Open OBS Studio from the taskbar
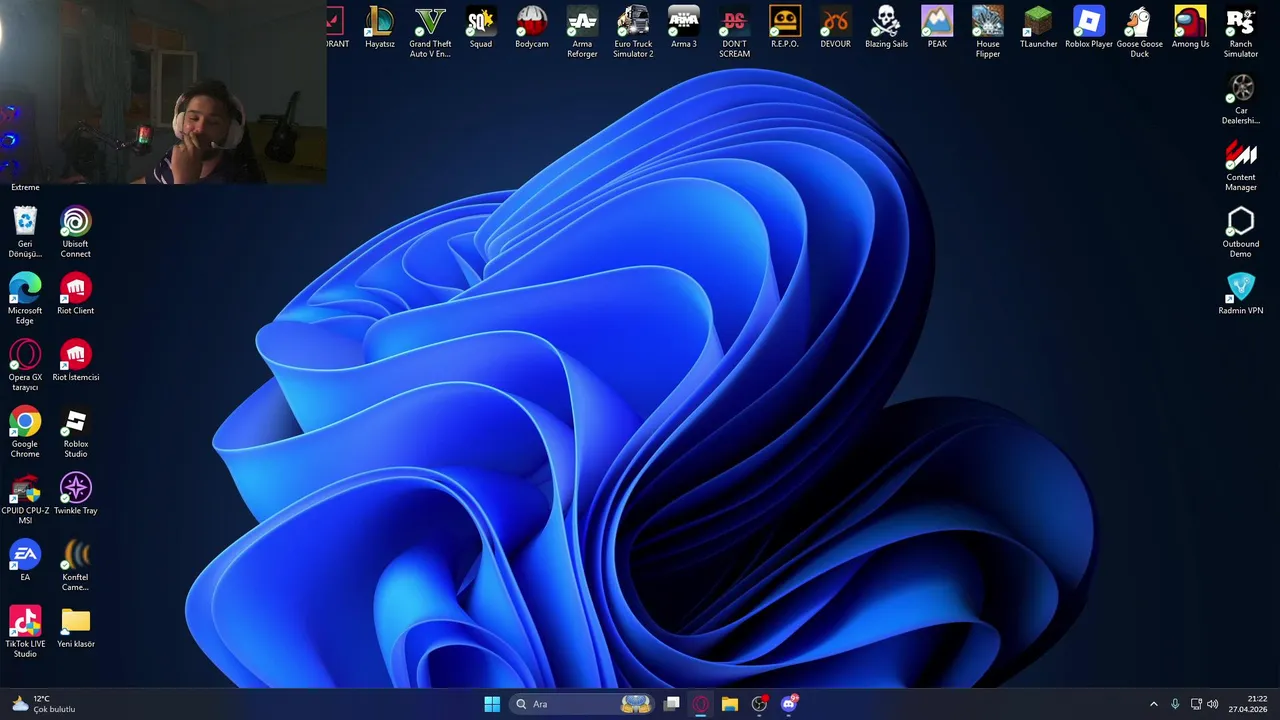1280x720 pixels. click(759, 704)
